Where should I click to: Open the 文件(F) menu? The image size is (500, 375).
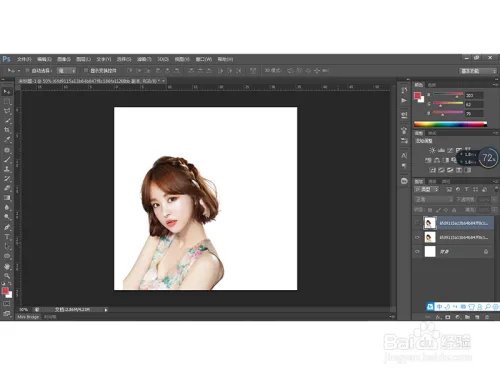click(24, 59)
